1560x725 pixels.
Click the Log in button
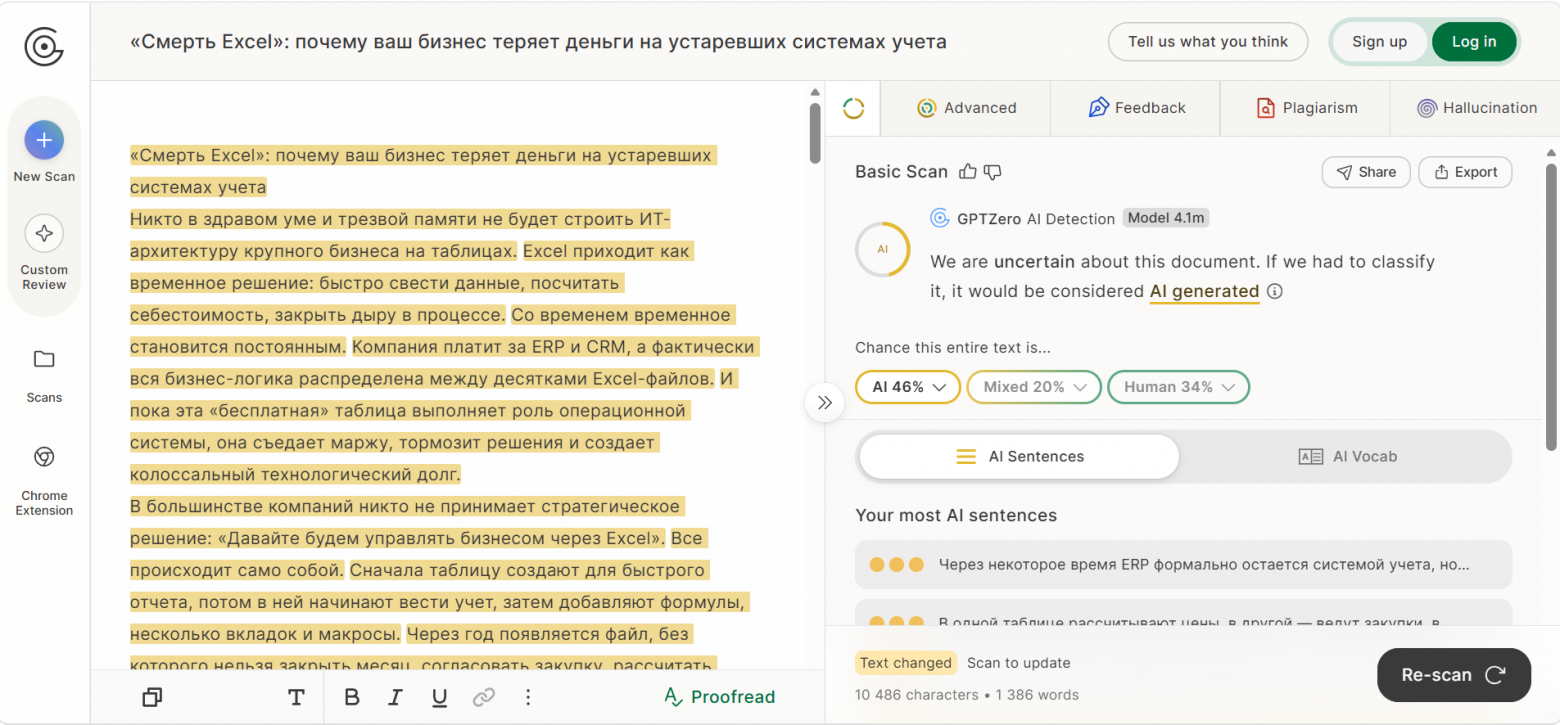(x=1474, y=42)
